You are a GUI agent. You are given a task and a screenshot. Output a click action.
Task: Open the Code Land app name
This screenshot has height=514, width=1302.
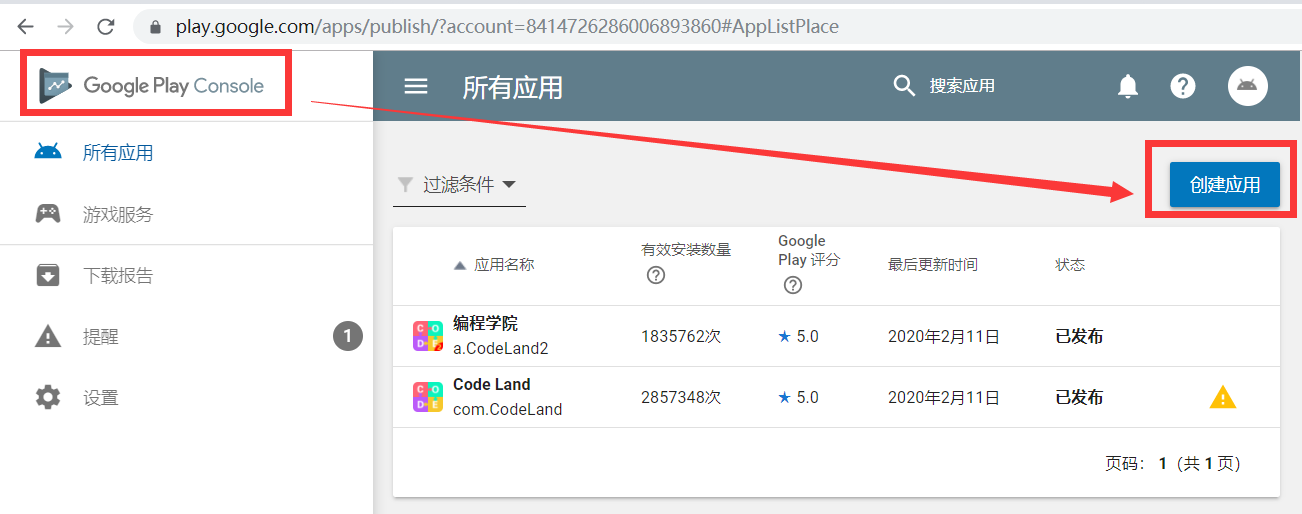(x=492, y=384)
